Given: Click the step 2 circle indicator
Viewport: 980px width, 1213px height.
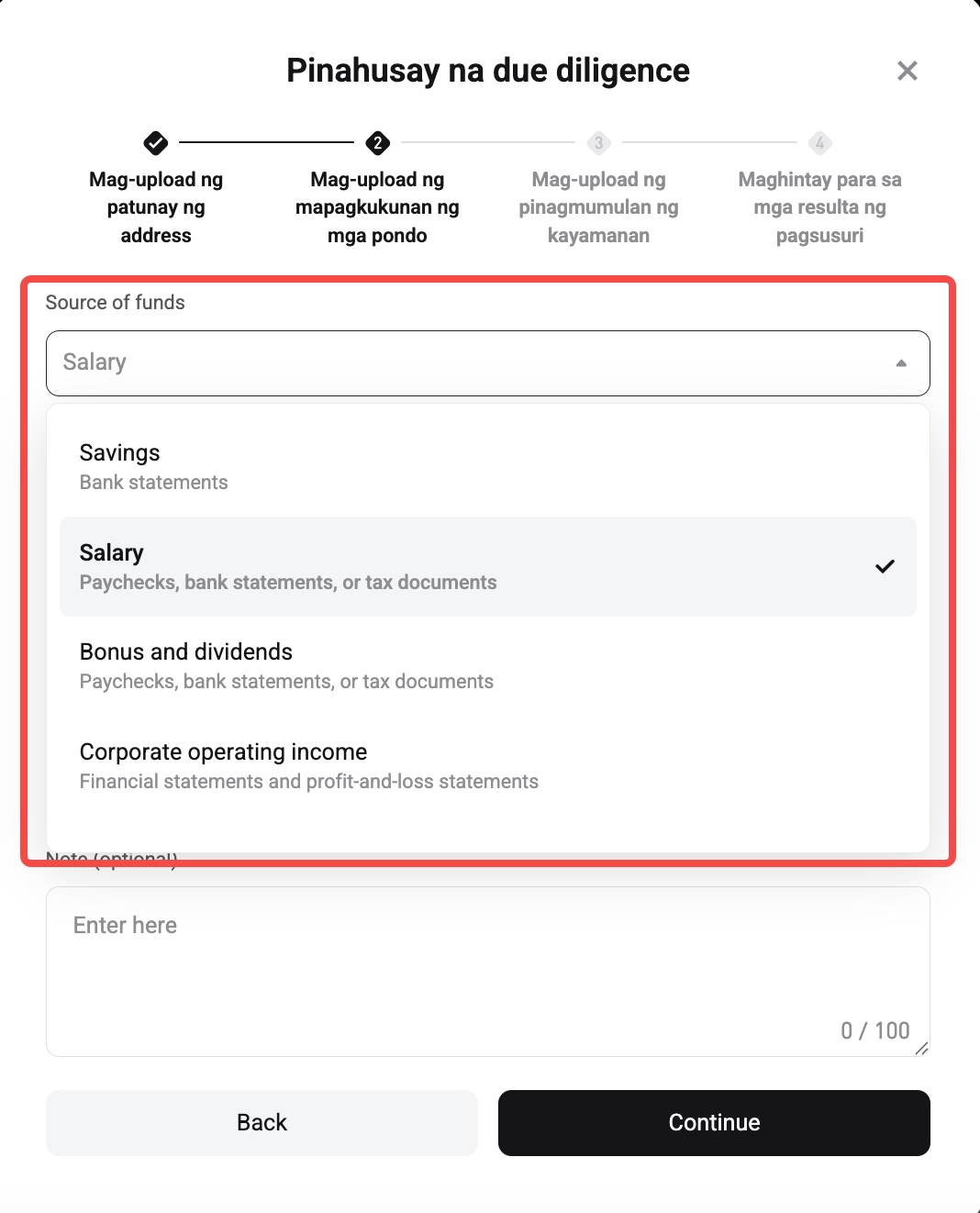Looking at the screenshot, I should 377,143.
